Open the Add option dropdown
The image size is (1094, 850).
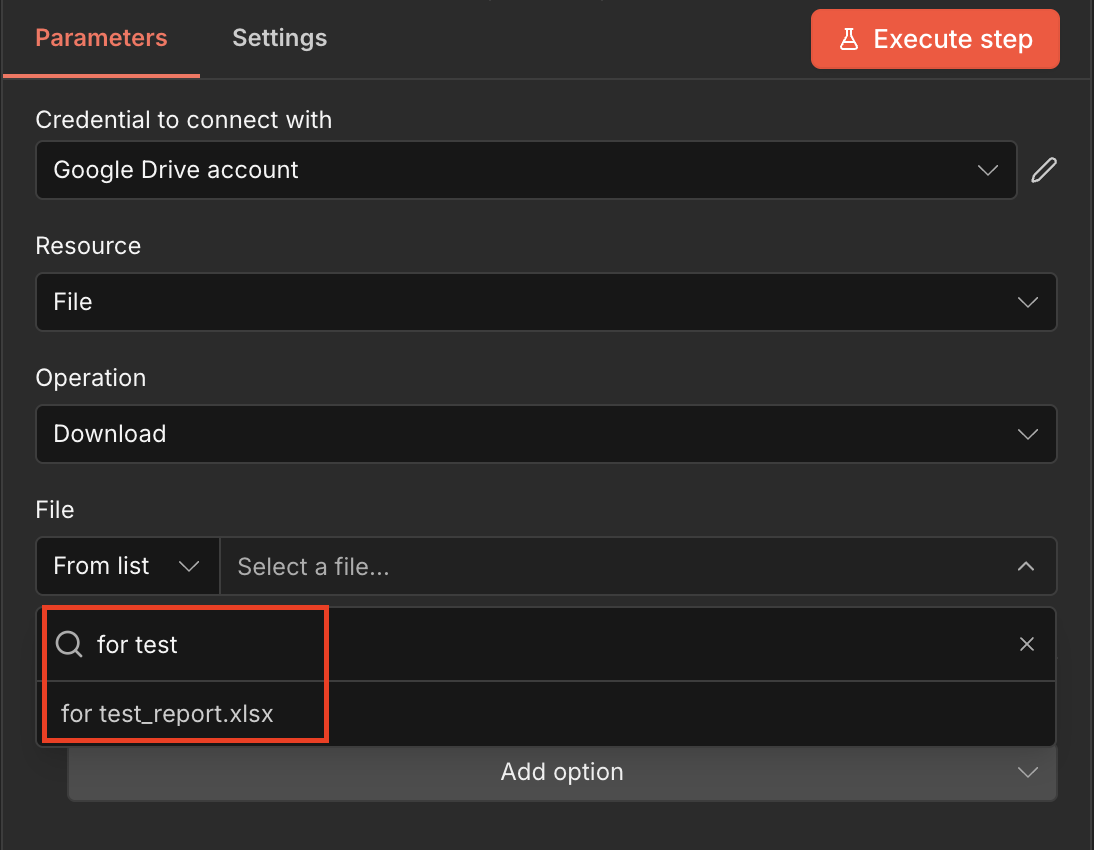pyautogui.click(x=562, y=773)
